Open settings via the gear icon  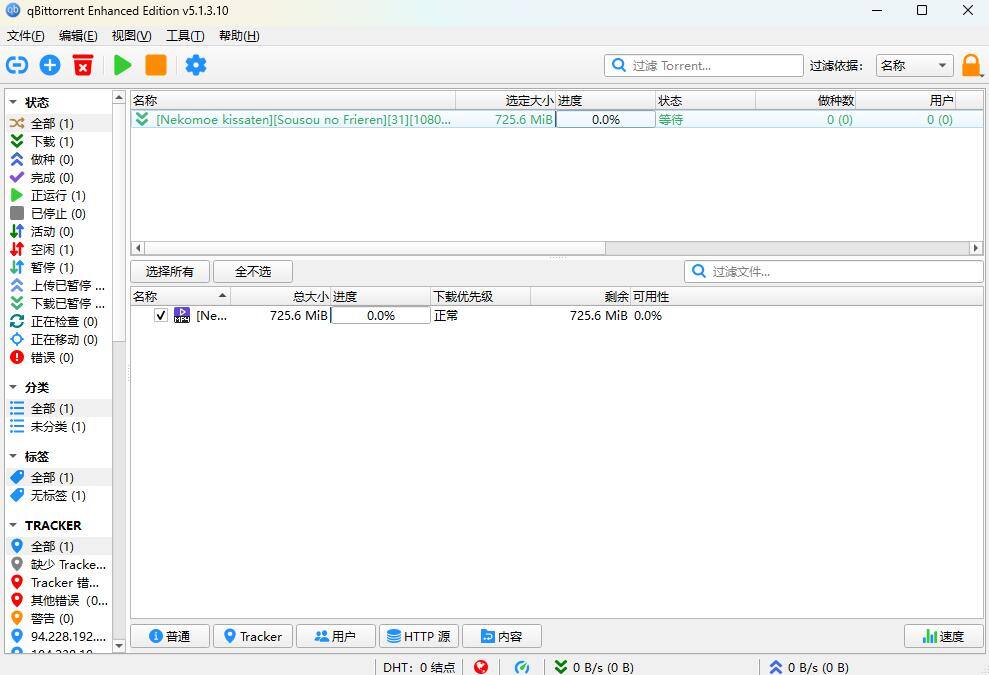tap(196, 65)
